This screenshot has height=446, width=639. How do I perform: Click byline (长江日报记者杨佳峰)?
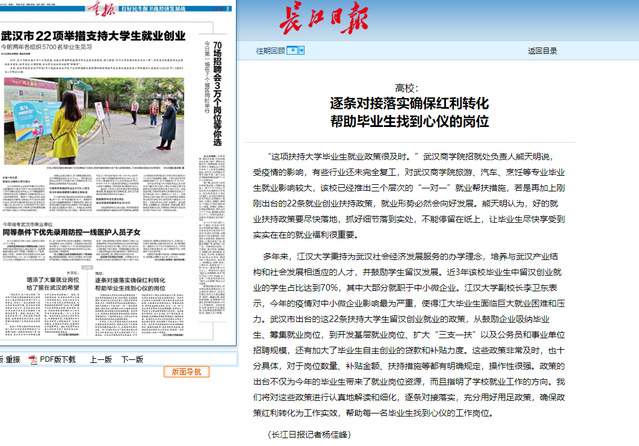[309, 435]
